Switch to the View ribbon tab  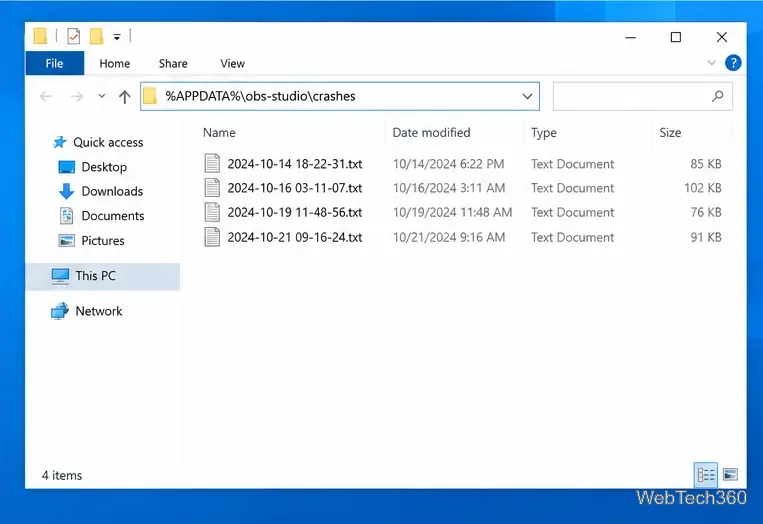(232, 63)
